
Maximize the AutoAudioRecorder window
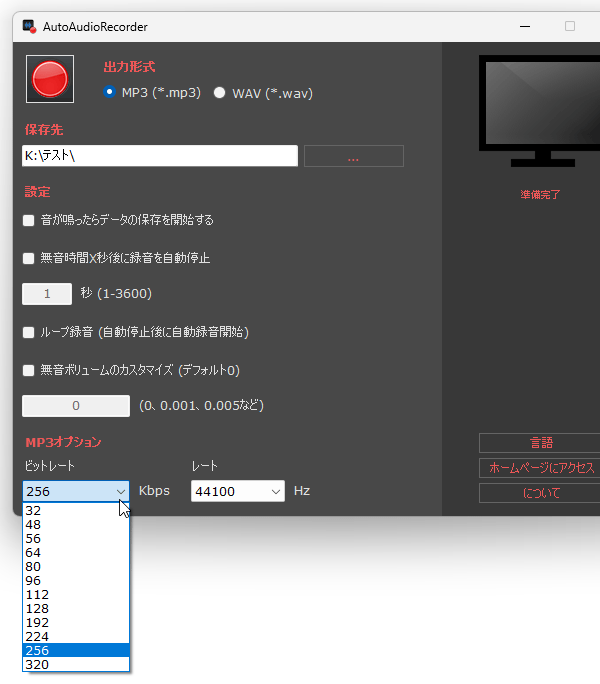(569, 27)
